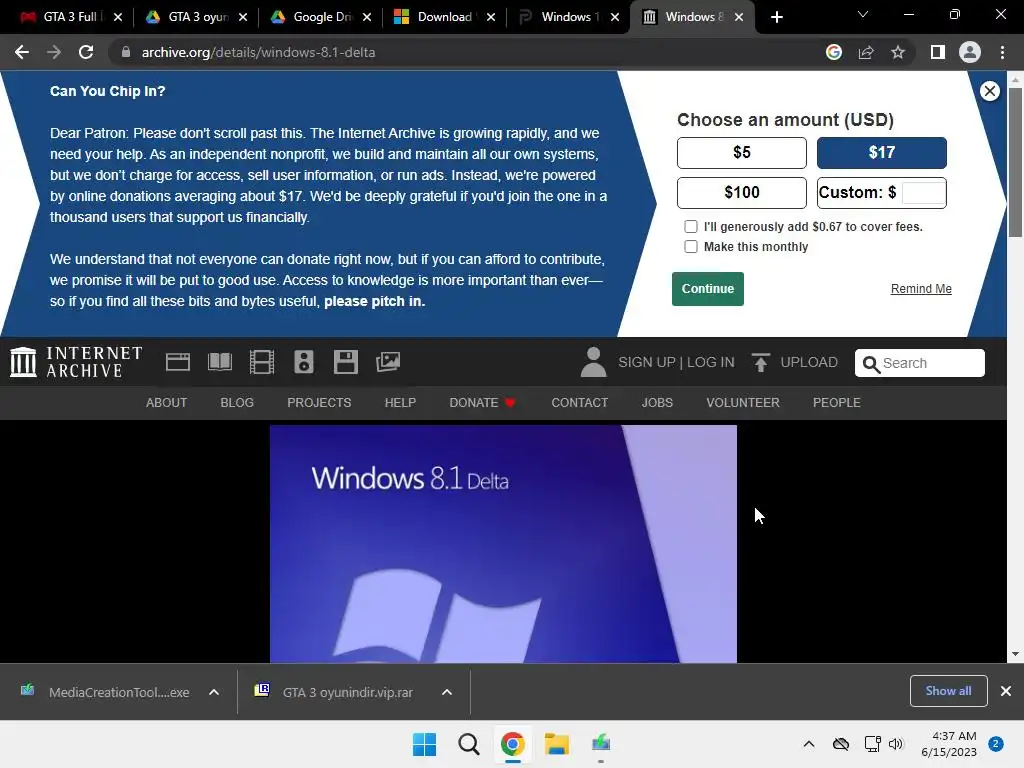Bookmark this page with the star icon
The width and height of the screenshot is (1024, 768).
pyautogui.click(x=898, y=52)
